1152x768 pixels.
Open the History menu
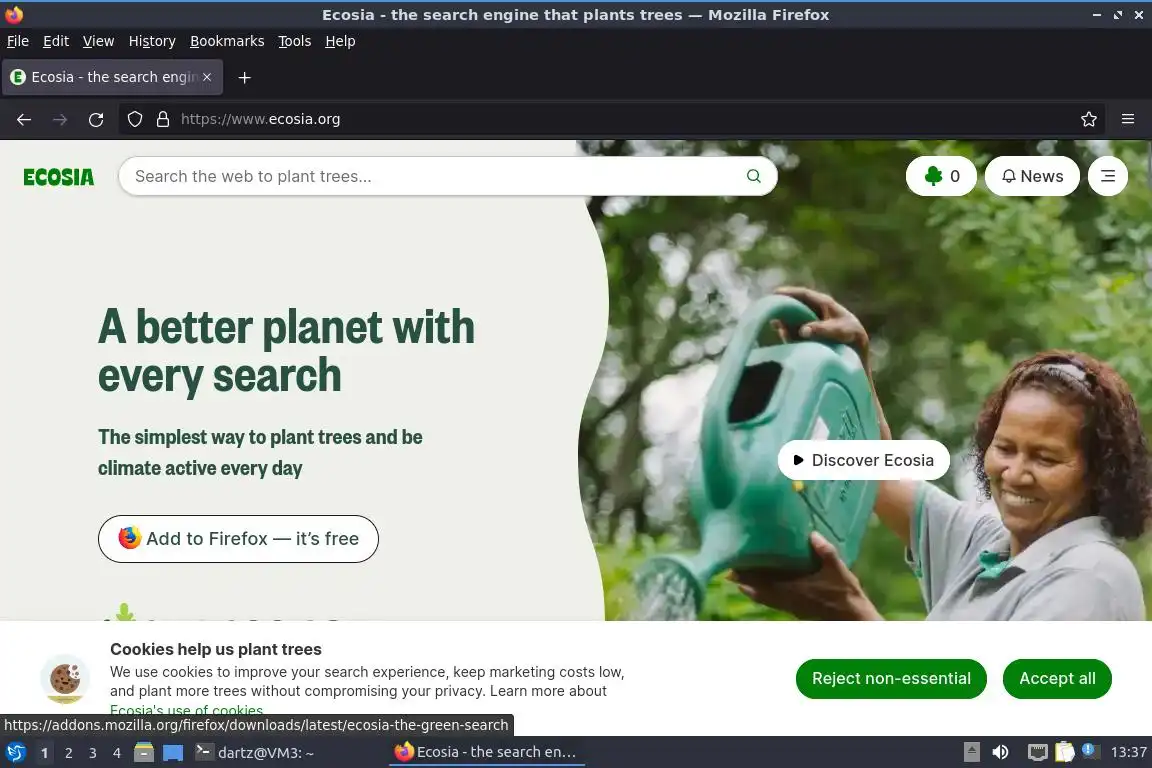click(152, 41)
